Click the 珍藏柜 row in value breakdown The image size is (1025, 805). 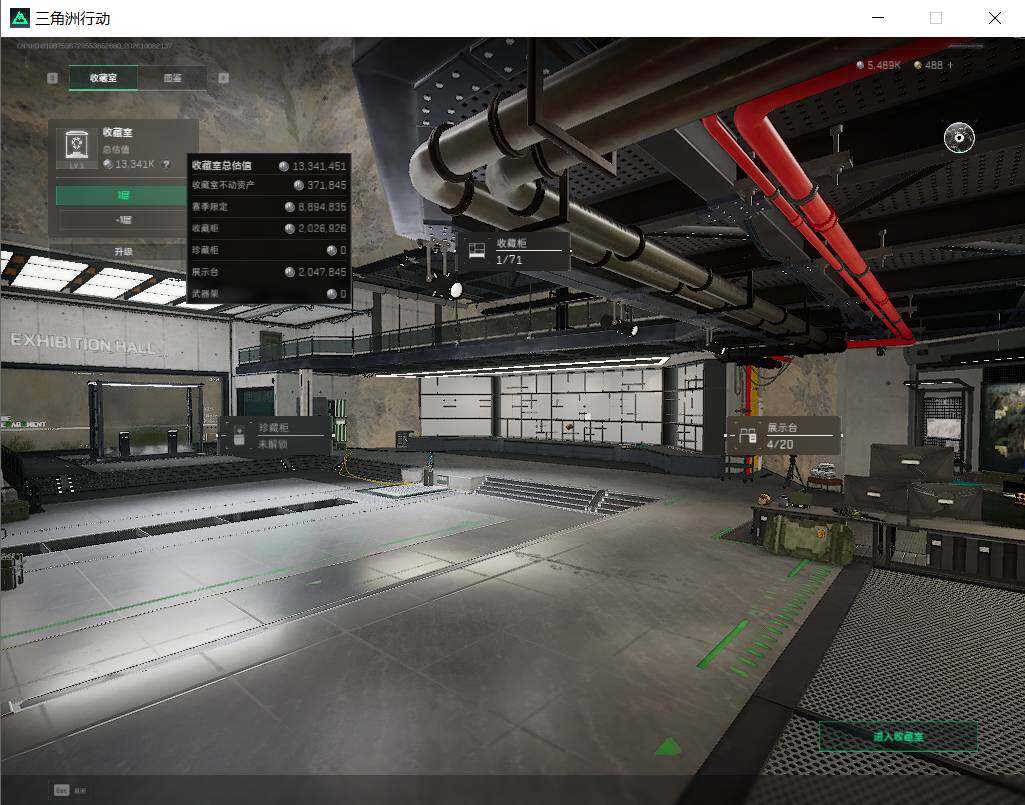point(269,250)
